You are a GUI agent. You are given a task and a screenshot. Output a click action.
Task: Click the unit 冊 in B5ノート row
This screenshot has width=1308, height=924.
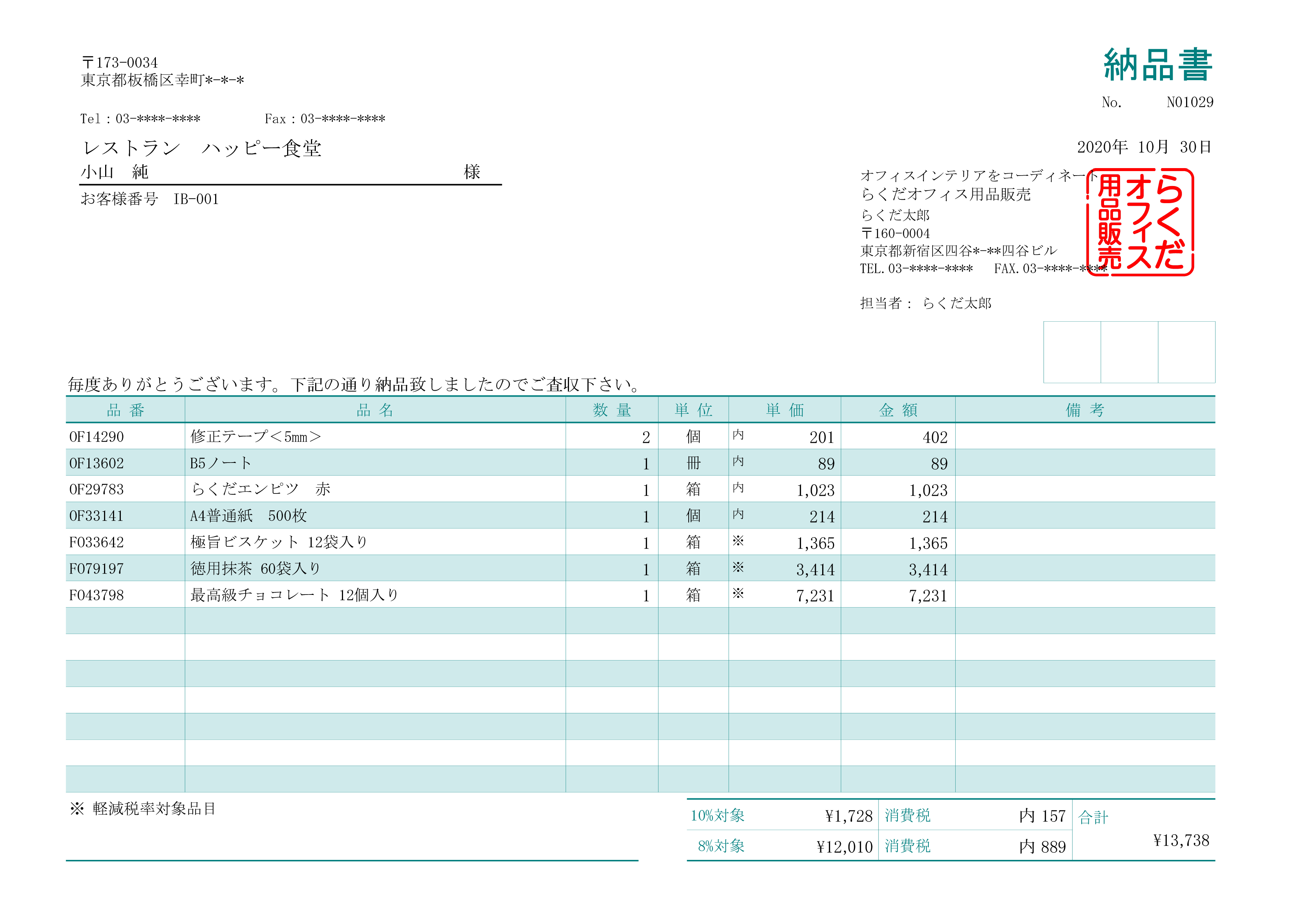(693, 463)
